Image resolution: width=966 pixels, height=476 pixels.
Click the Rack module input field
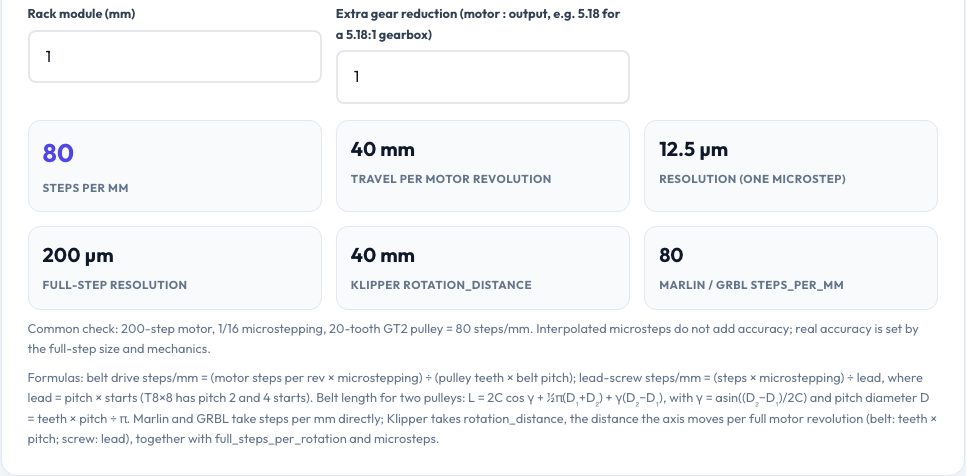[175, 57]
